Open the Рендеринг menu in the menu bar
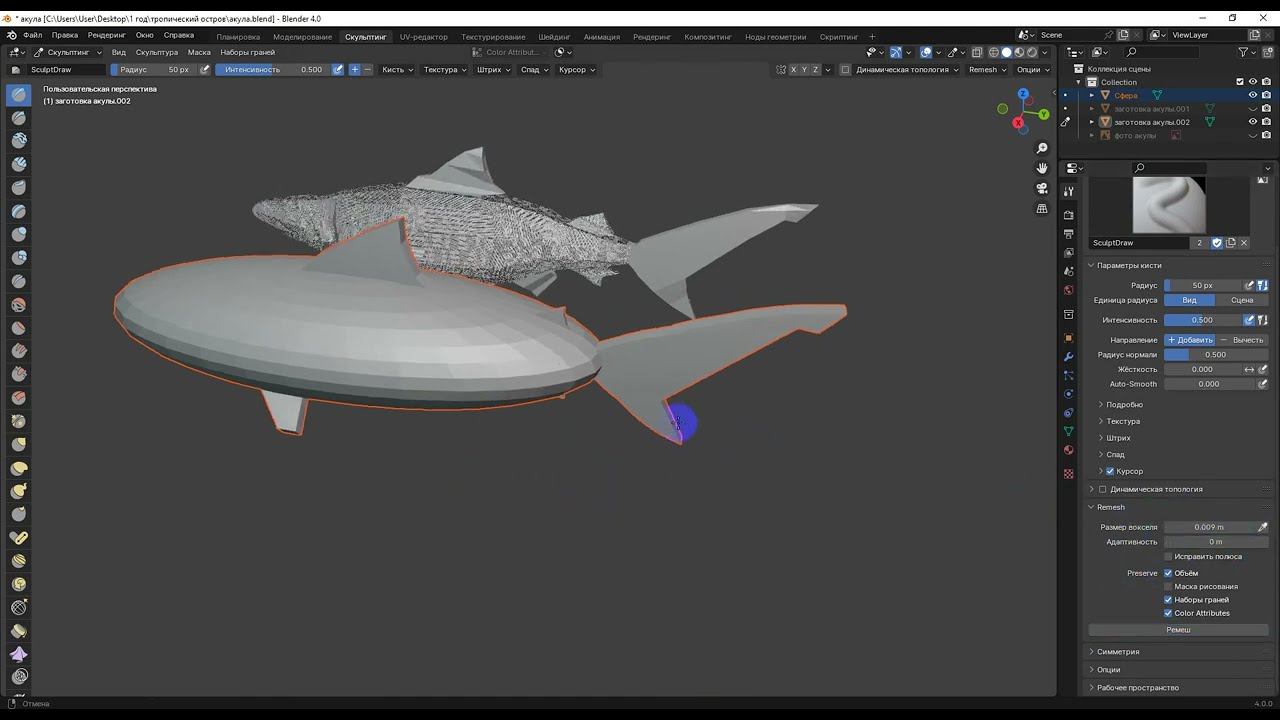 coord(106,35)
